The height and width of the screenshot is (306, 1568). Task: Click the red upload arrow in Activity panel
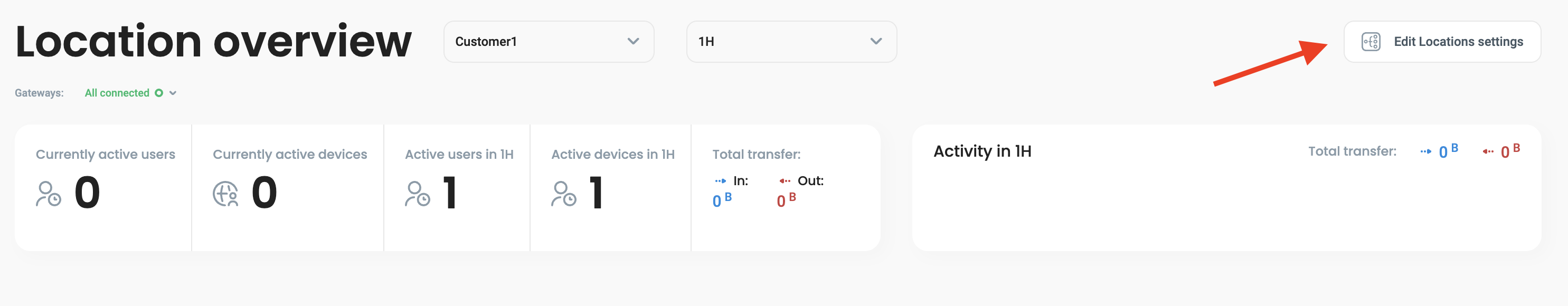1488,151
